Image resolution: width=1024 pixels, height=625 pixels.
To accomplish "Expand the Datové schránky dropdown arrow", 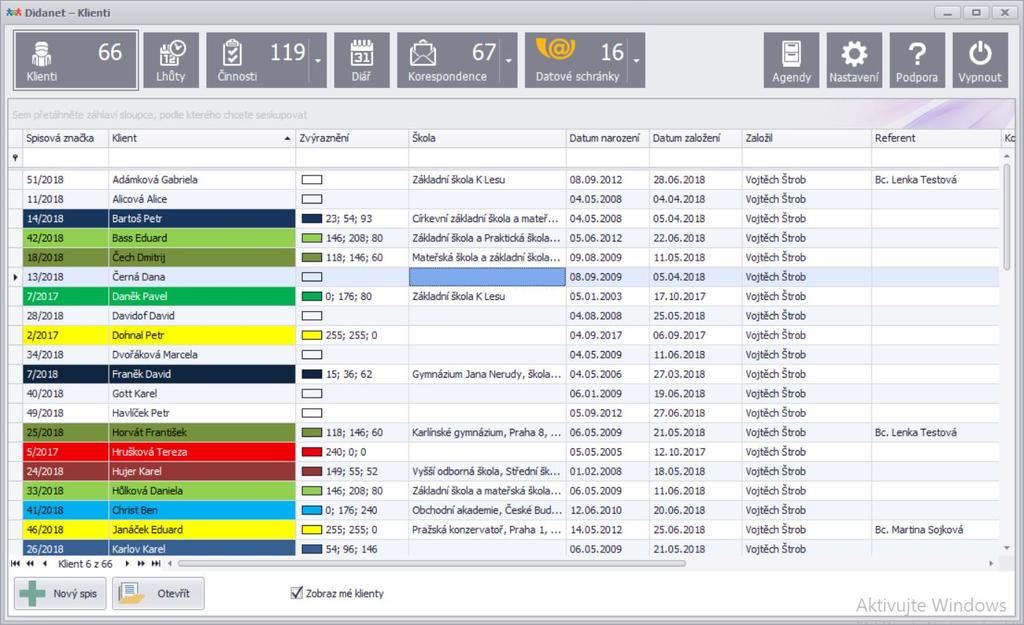I will pyautogui.click(x=637, y=60).
